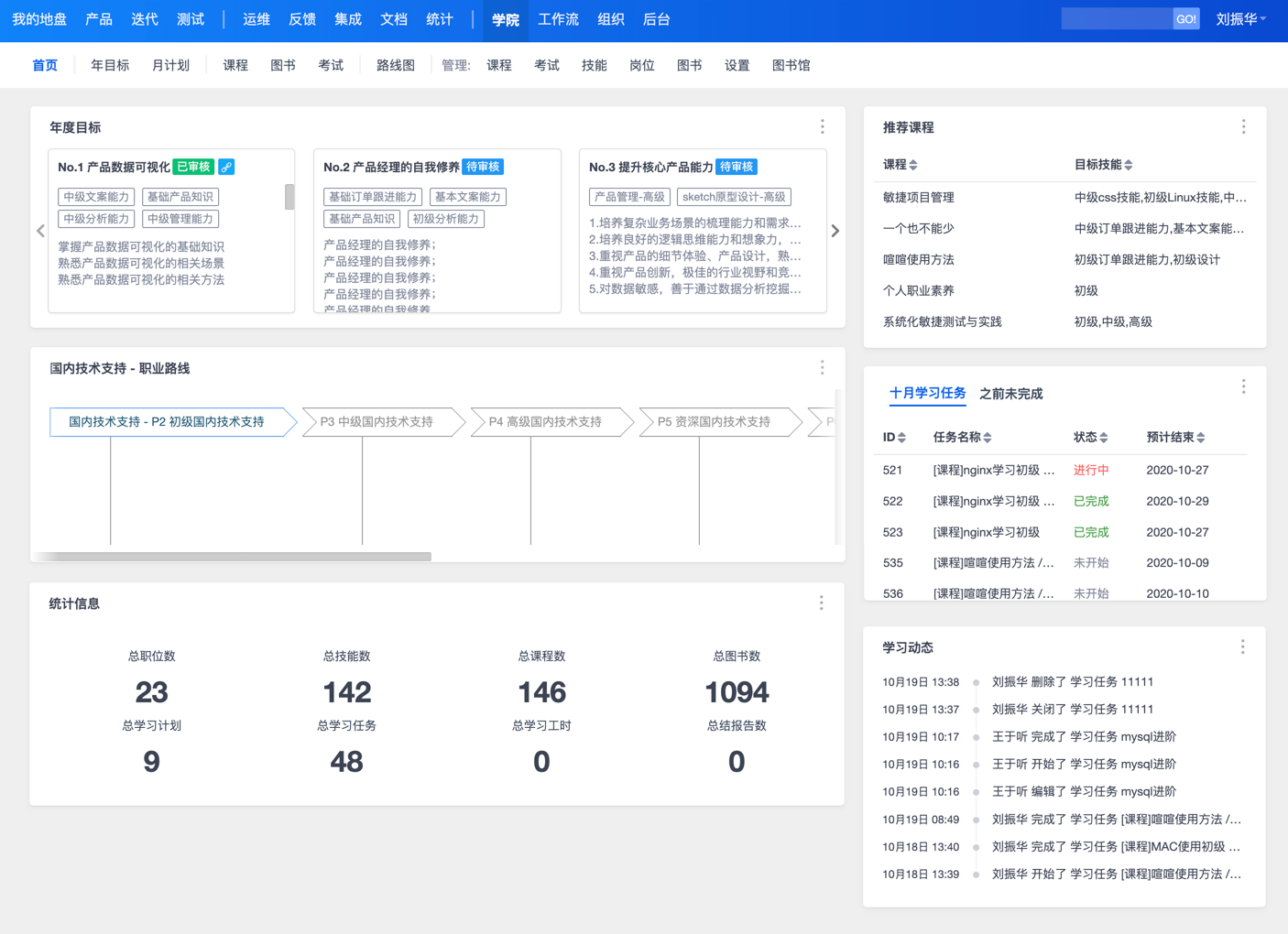Image resolution: width=1288 pixels, height=934 pixels.
Task: Sort by 目标技能 column header
Action: tap(1103, 165)
